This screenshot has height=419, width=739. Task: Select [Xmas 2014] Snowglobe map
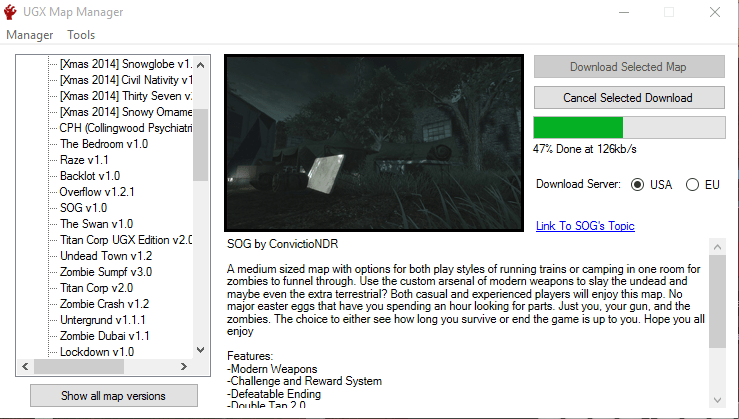click(126, 64)
